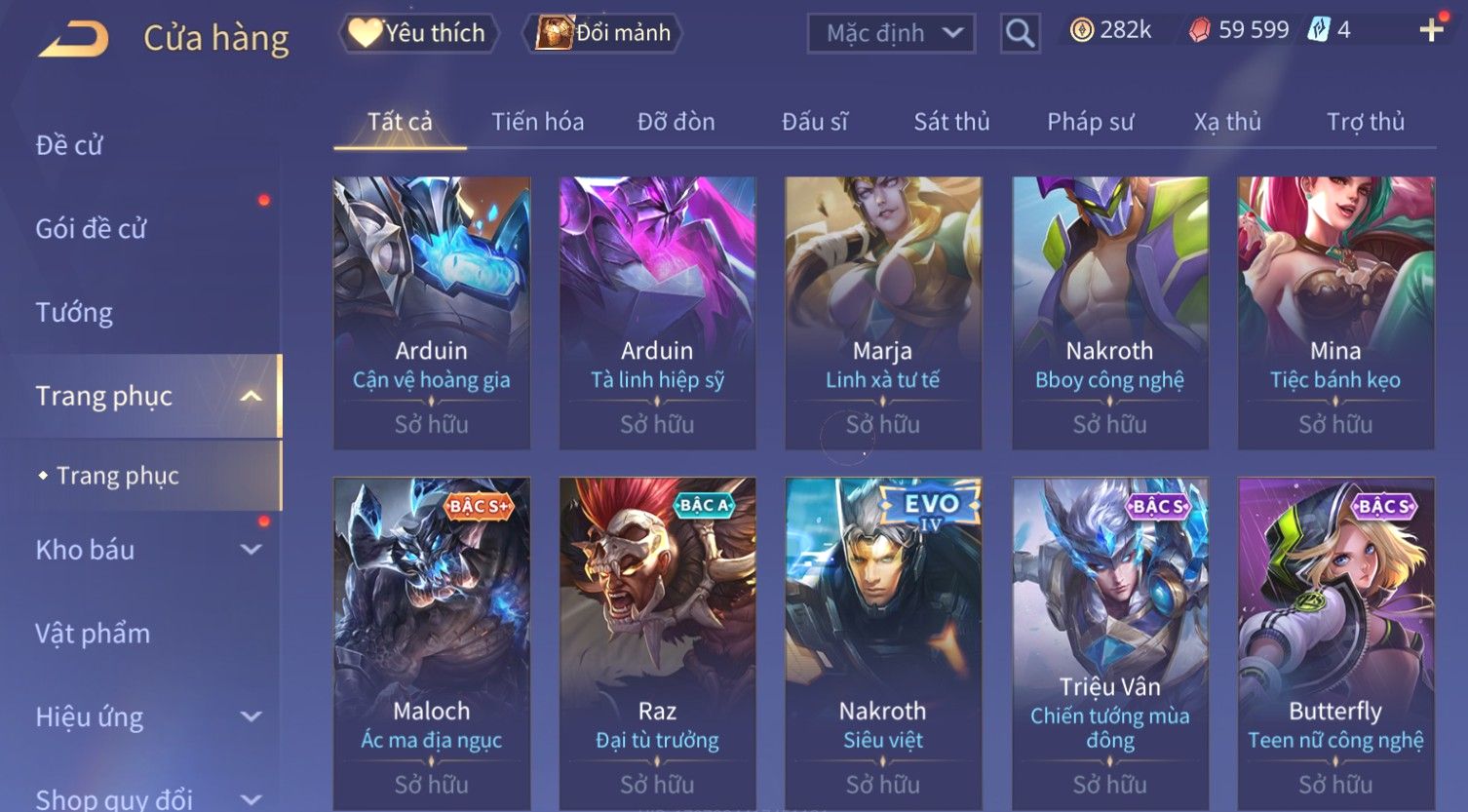Open the search magnifier icon

[x=1020, y=34]
